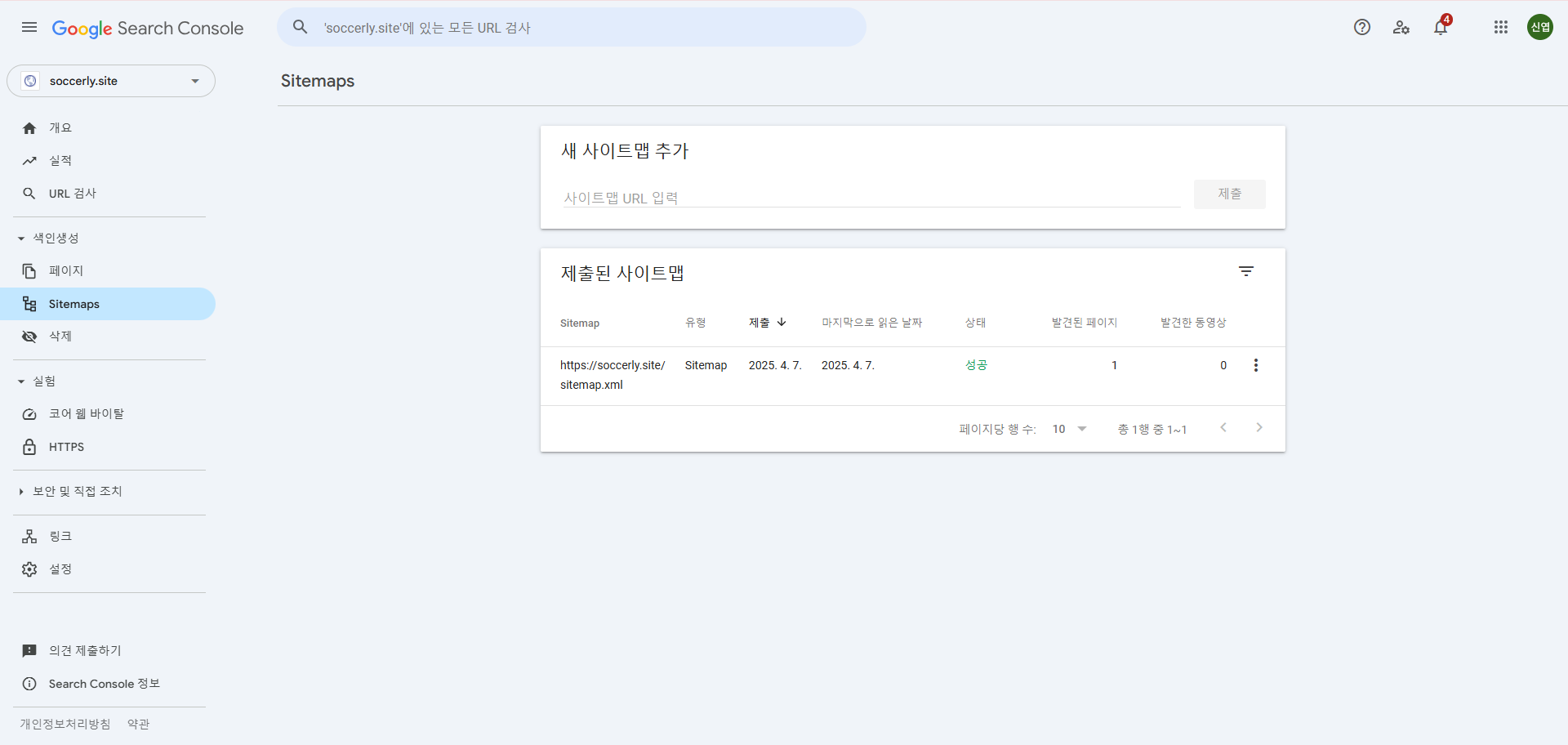Click the 총 1행 중 1~1 pagination text

pos(1152,430)
